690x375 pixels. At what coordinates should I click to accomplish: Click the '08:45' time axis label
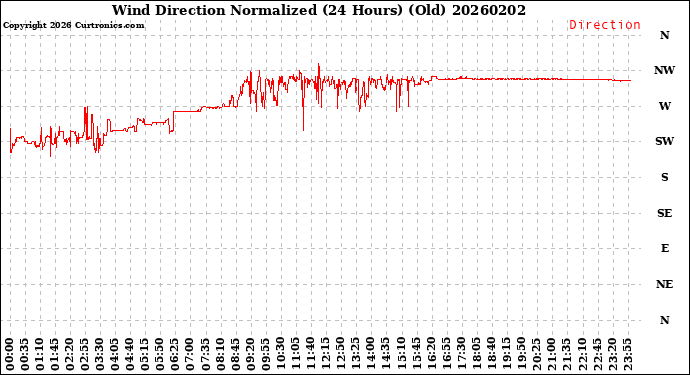click(235, 355)
